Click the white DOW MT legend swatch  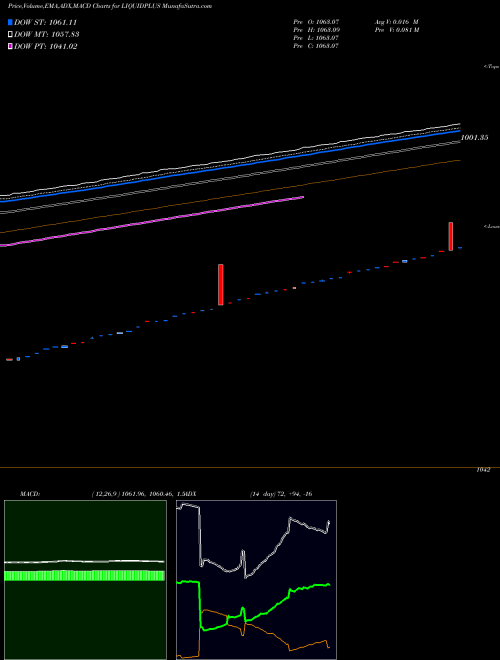pyautogui.click(x=10, y=34)
